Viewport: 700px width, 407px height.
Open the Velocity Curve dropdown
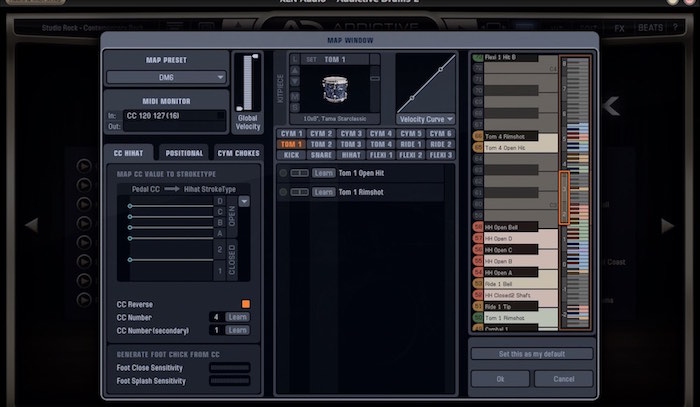(425, 119)
